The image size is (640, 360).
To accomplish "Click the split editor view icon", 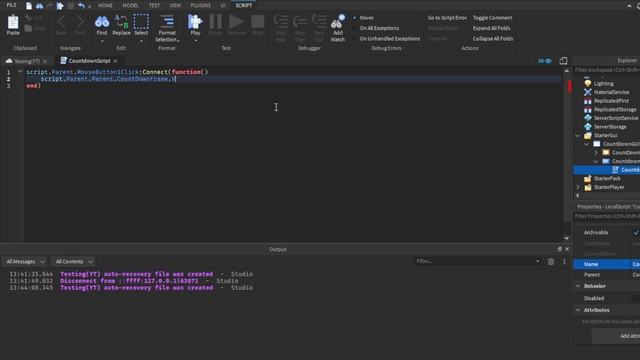I will (x=563, y=61).
